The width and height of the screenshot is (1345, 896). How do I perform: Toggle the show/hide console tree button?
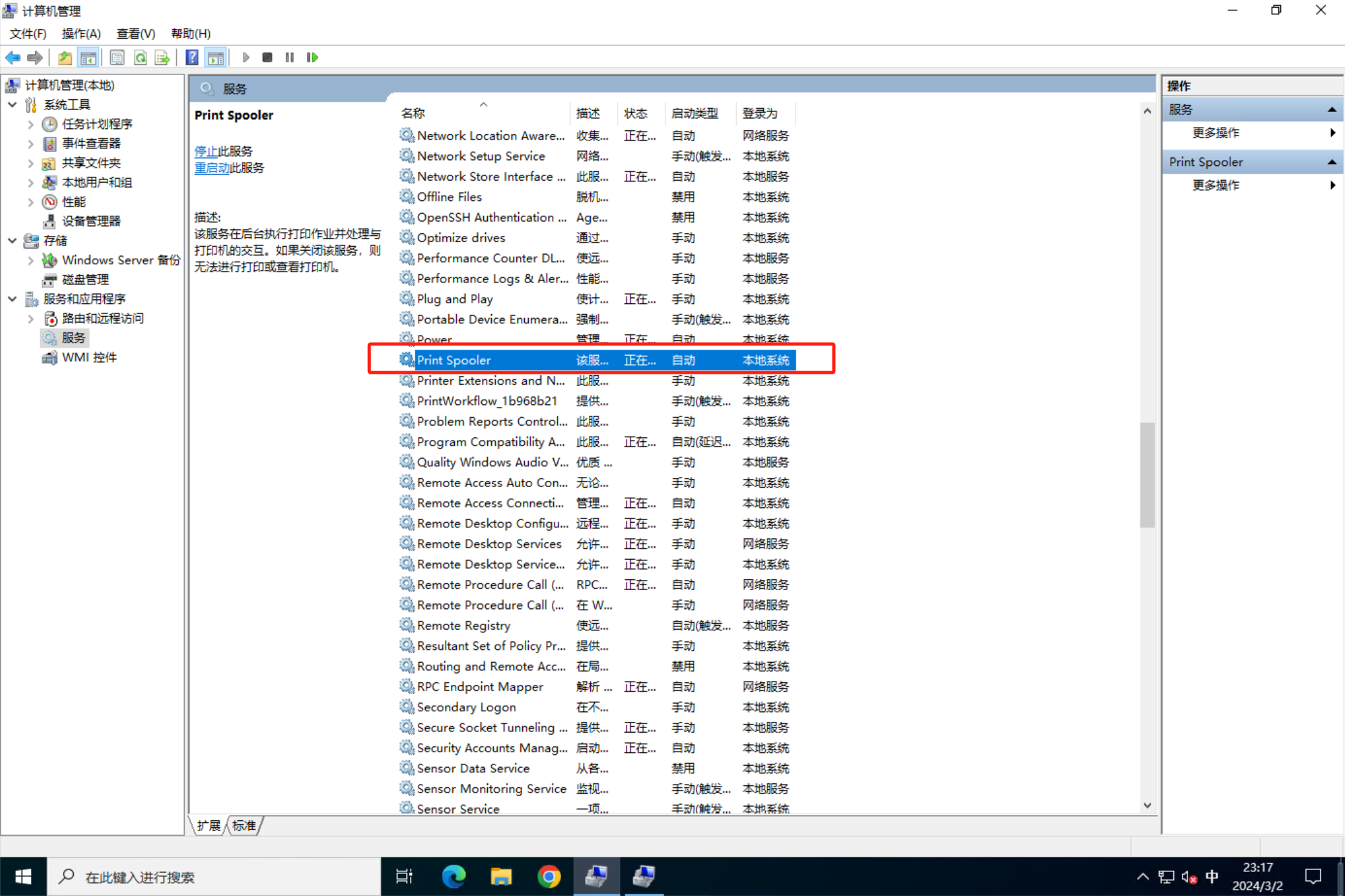pos(88,58)
